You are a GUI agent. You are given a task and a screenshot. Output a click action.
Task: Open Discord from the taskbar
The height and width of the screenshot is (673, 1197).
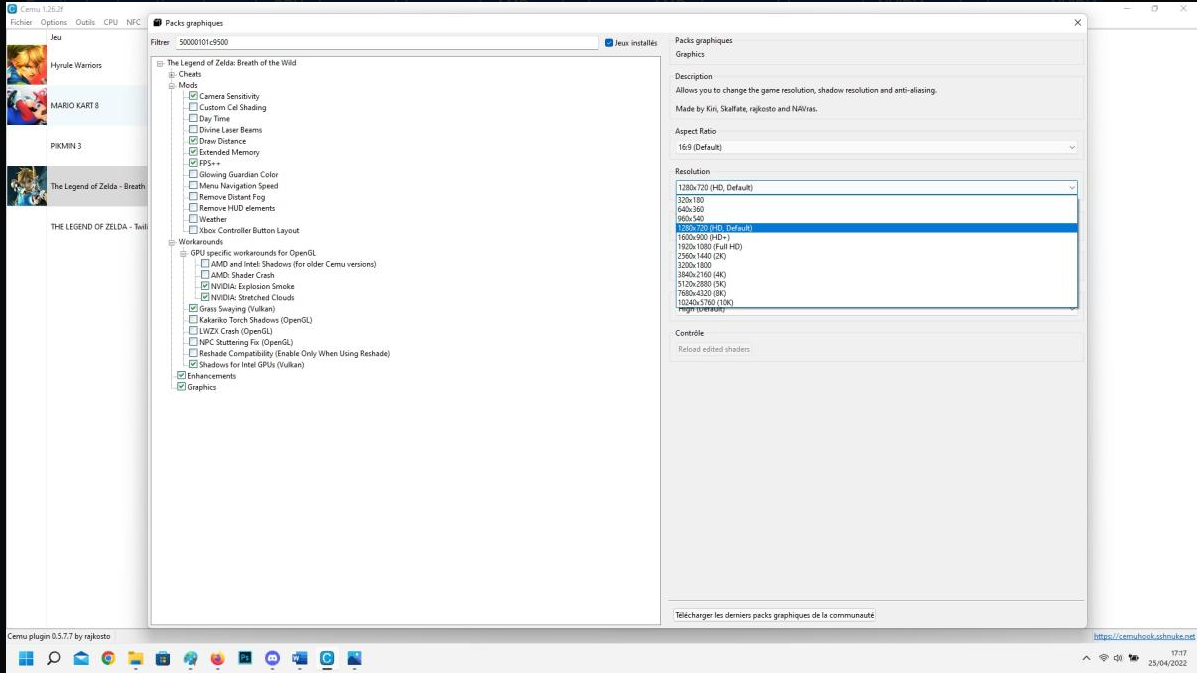point(272,658)
